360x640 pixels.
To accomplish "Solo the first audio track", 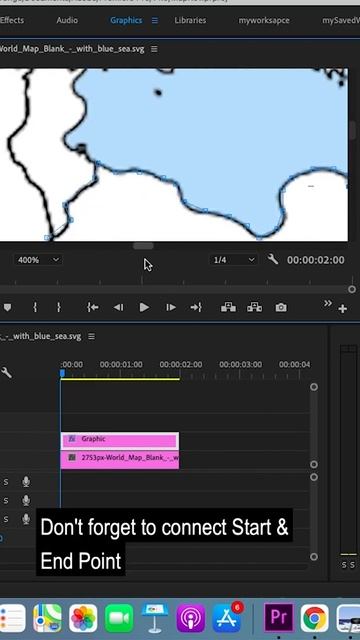I will (x=6, y=482).
